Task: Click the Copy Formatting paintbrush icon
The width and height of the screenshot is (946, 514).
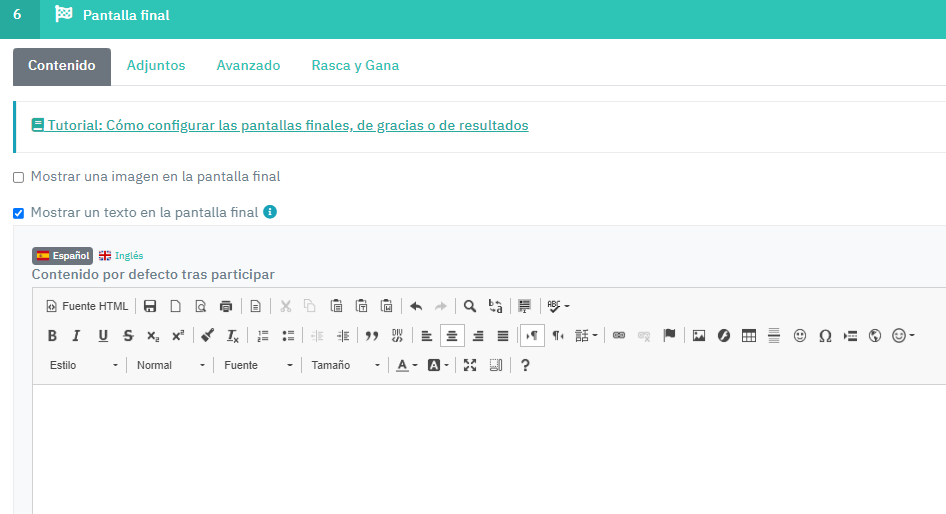Action: point(208,335)
